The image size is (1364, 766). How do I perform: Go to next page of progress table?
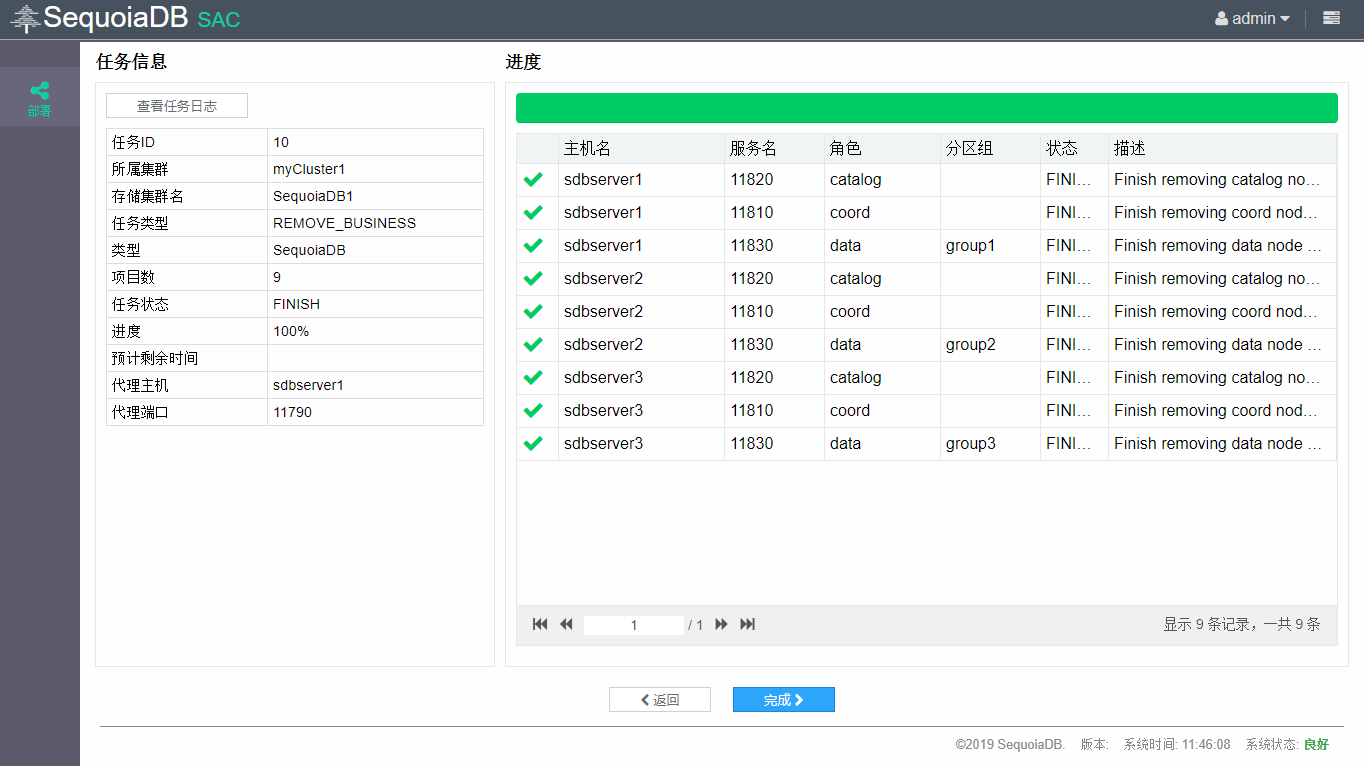point(721,624)
